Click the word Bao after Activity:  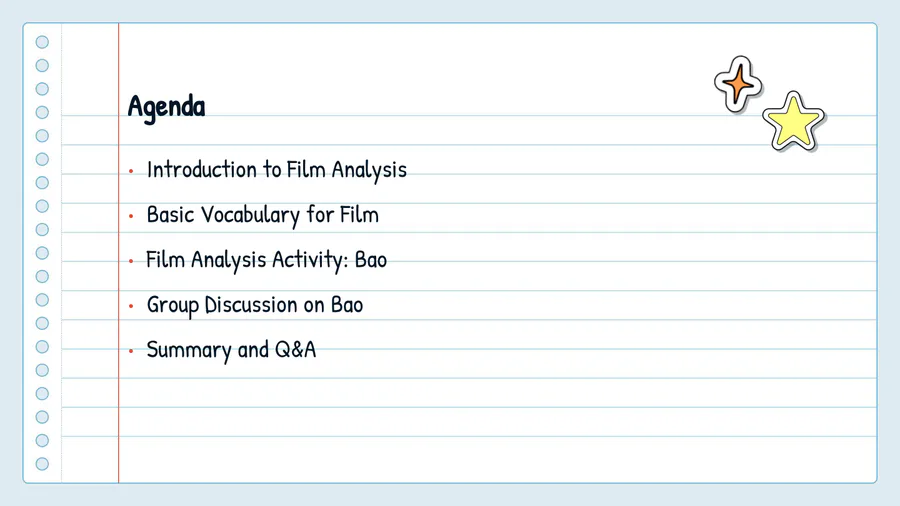(371, 260)
